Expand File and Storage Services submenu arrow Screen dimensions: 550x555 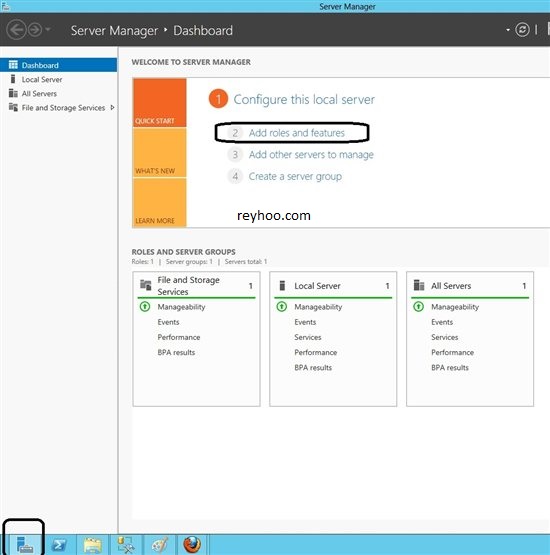tap(112, 107)
